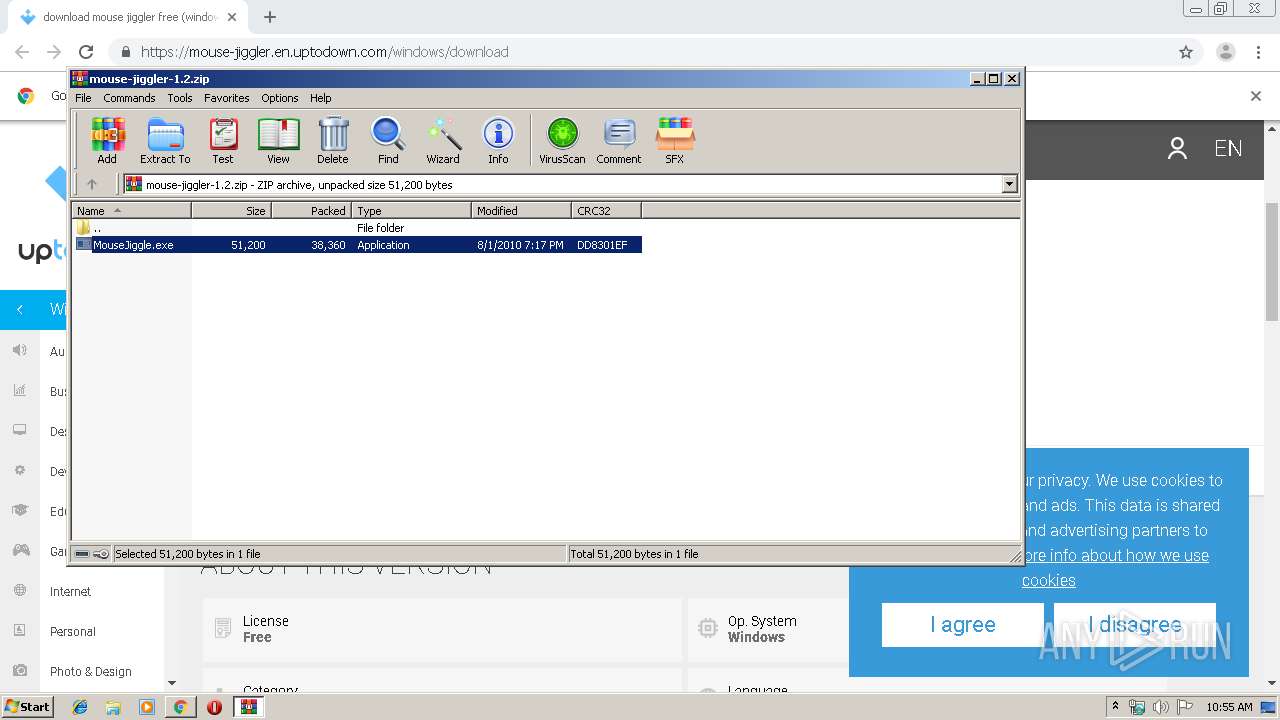
Task: Click the back chevron in blue sidebar header
Action: coord(20,310)
